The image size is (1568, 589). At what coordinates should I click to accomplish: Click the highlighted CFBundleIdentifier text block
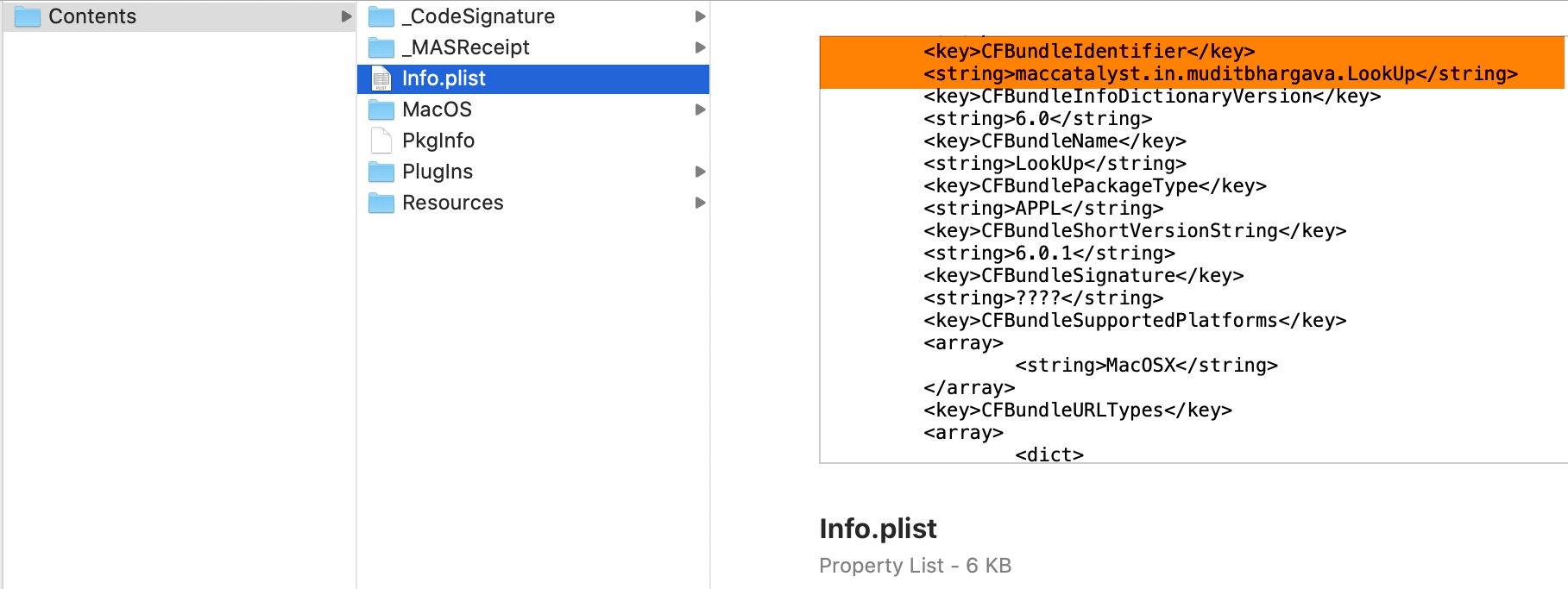pos(1191,62)
